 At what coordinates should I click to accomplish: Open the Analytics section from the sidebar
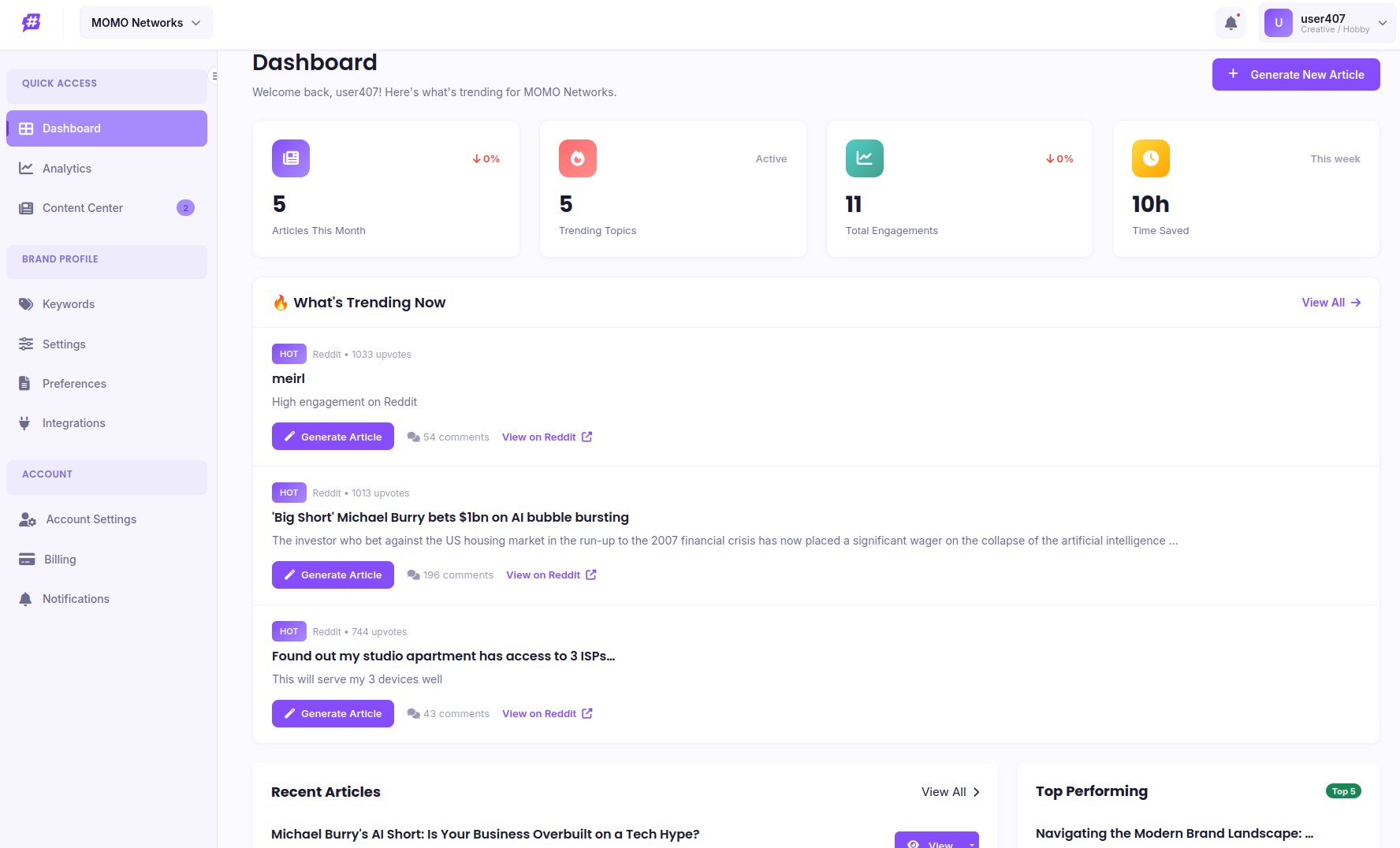[66, 168]
